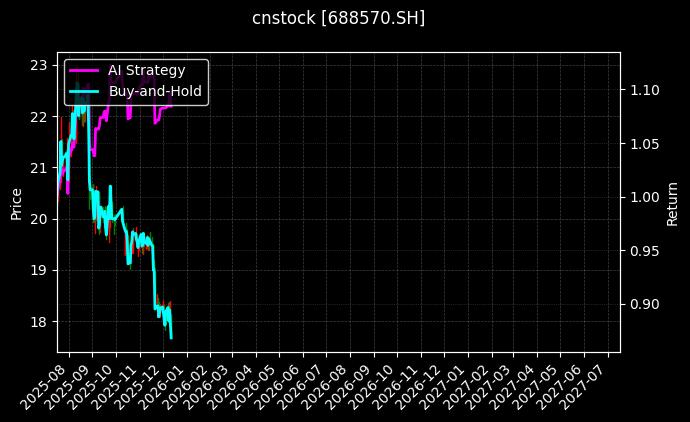The width and height of the screenshot is (690, 422).
Task: Click the 23 price tick label
Action: click(39, 66)
